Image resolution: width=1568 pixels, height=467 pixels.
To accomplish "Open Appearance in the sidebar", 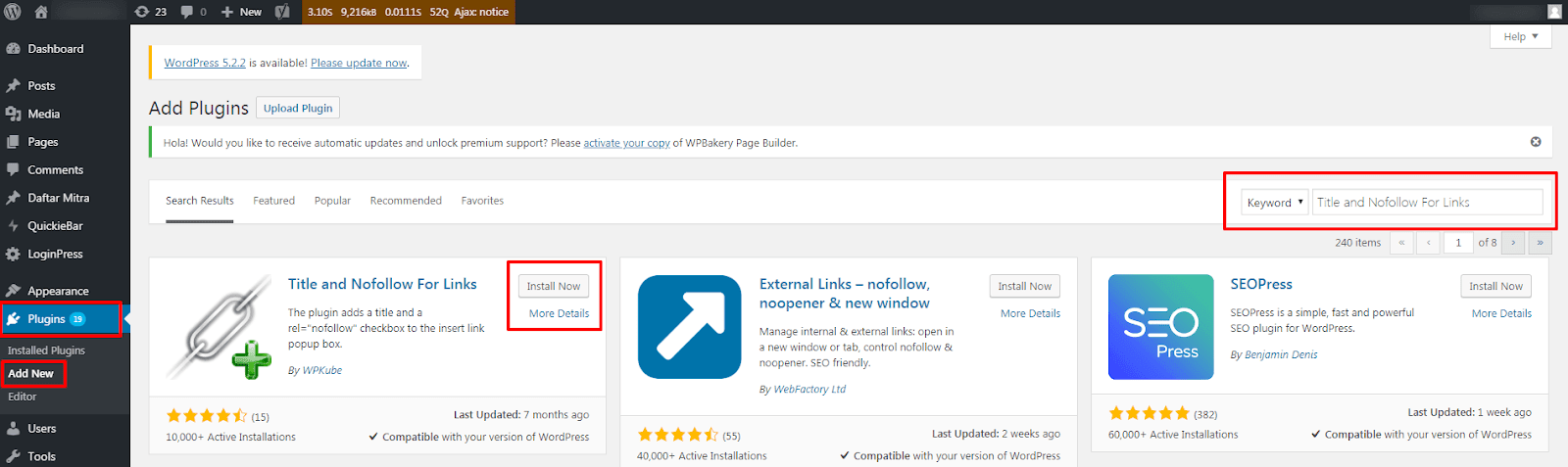I will click(58, 291).
